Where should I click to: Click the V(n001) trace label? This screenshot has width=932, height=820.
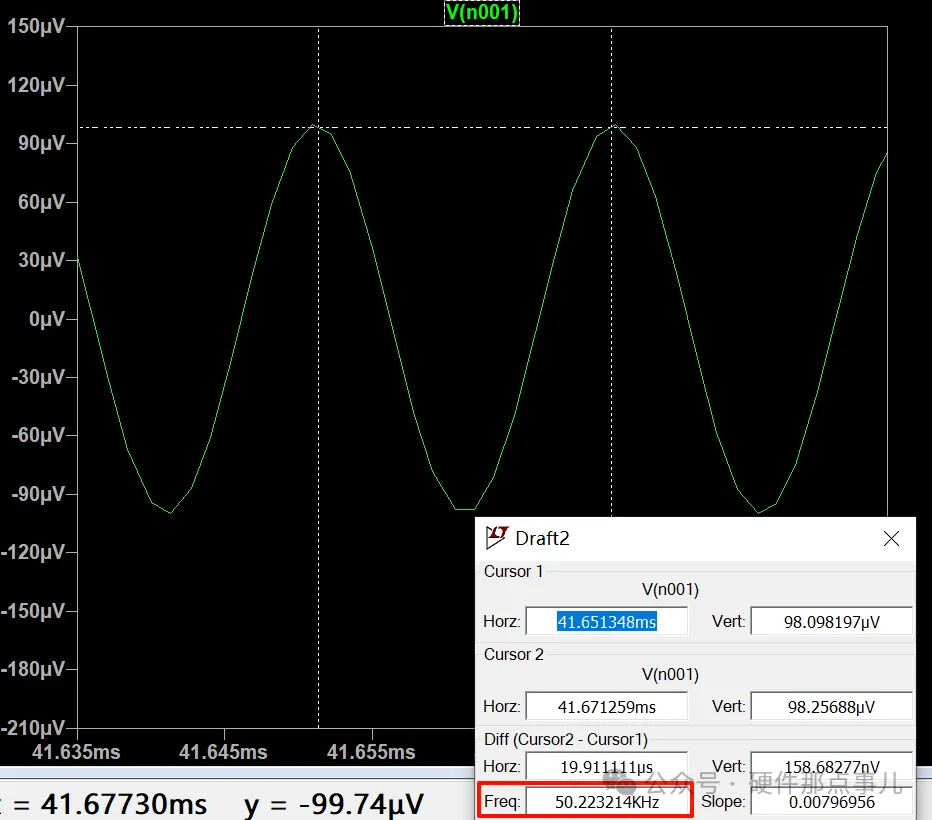(482, 12)
